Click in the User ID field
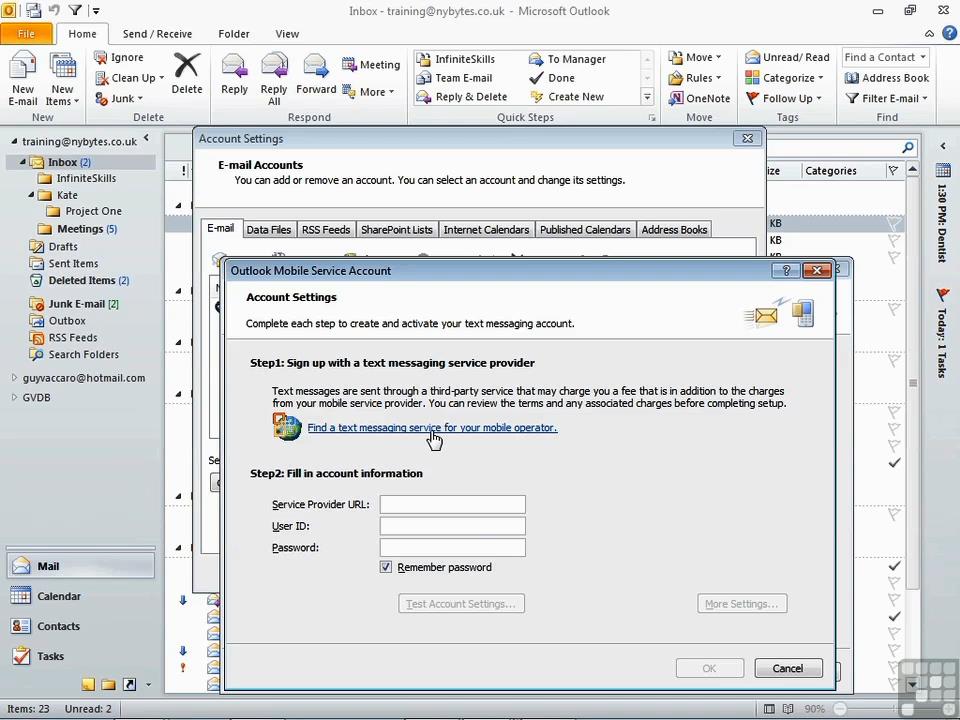This screenshot has width=960, height=720. pos(452,526)
